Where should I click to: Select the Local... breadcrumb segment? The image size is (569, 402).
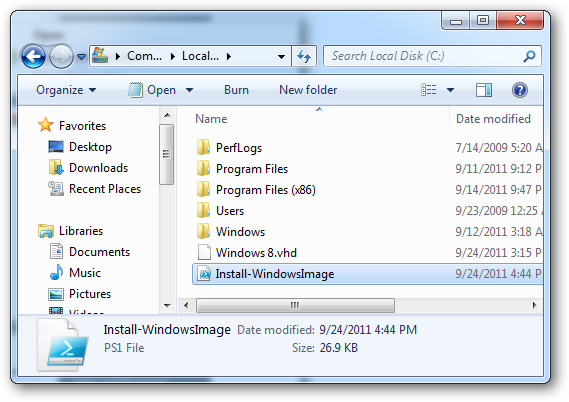pos(200,56)
